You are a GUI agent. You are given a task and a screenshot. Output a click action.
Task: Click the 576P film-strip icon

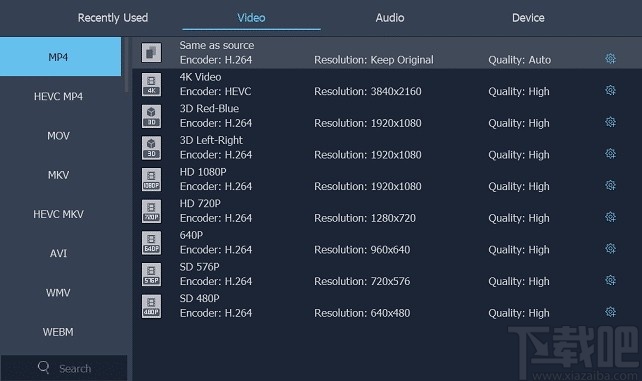pyautogui.click(x=151, y=274)
